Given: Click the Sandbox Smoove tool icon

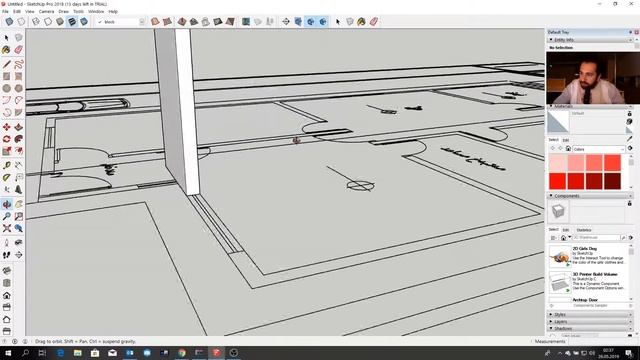Looking at the screenshot, I should point(182,22).
